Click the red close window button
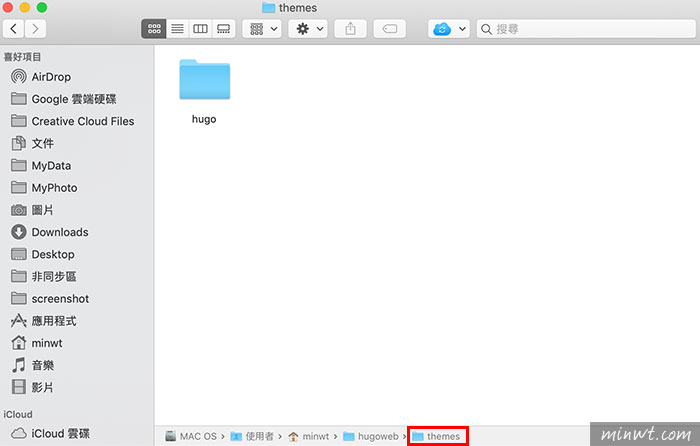Screen dimensions: 700x446 pos(8,8)
